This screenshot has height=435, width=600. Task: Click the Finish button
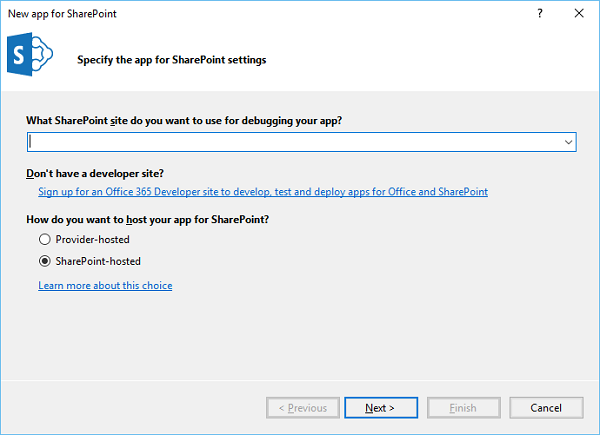click(463, 408)
